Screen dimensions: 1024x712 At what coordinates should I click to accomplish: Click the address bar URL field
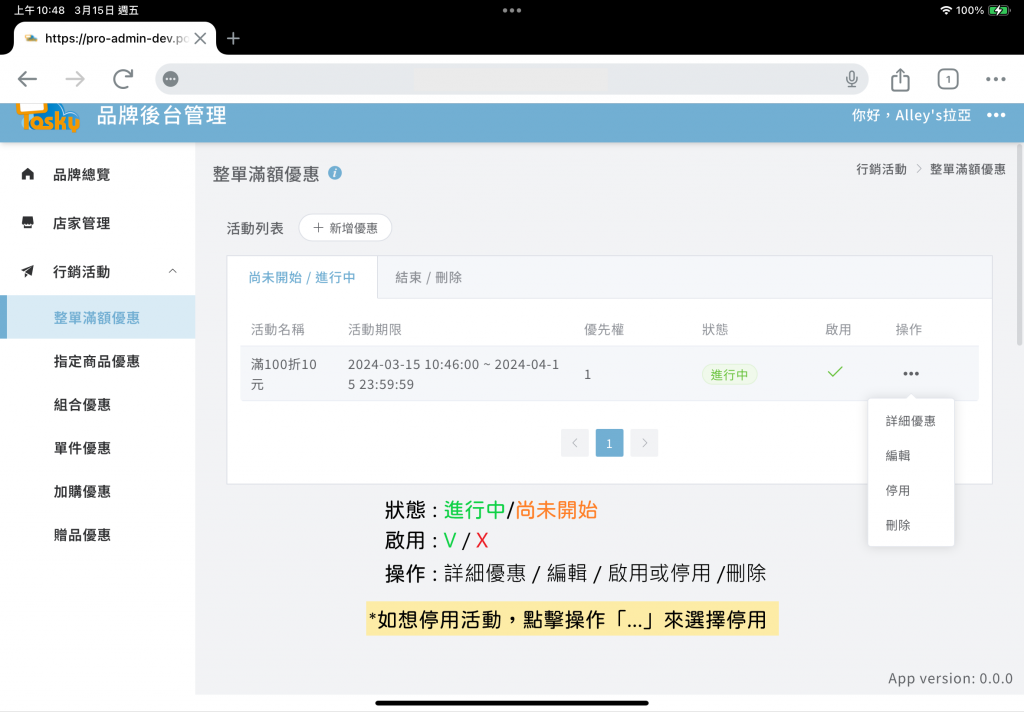pyautogui.click(x=511, y=79)
